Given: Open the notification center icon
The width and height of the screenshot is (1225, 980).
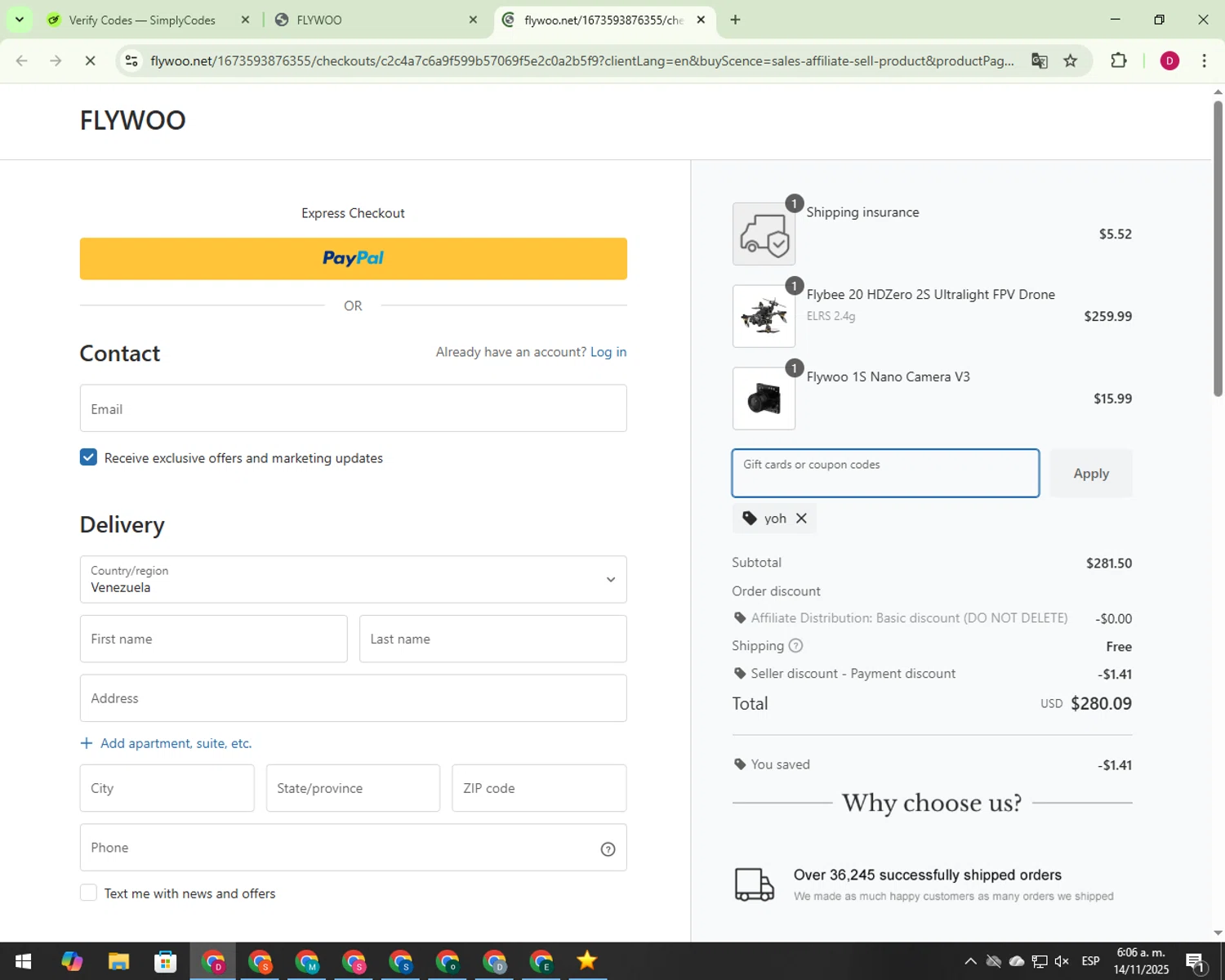Looking at the screenshot, I should pos(1195,962).
